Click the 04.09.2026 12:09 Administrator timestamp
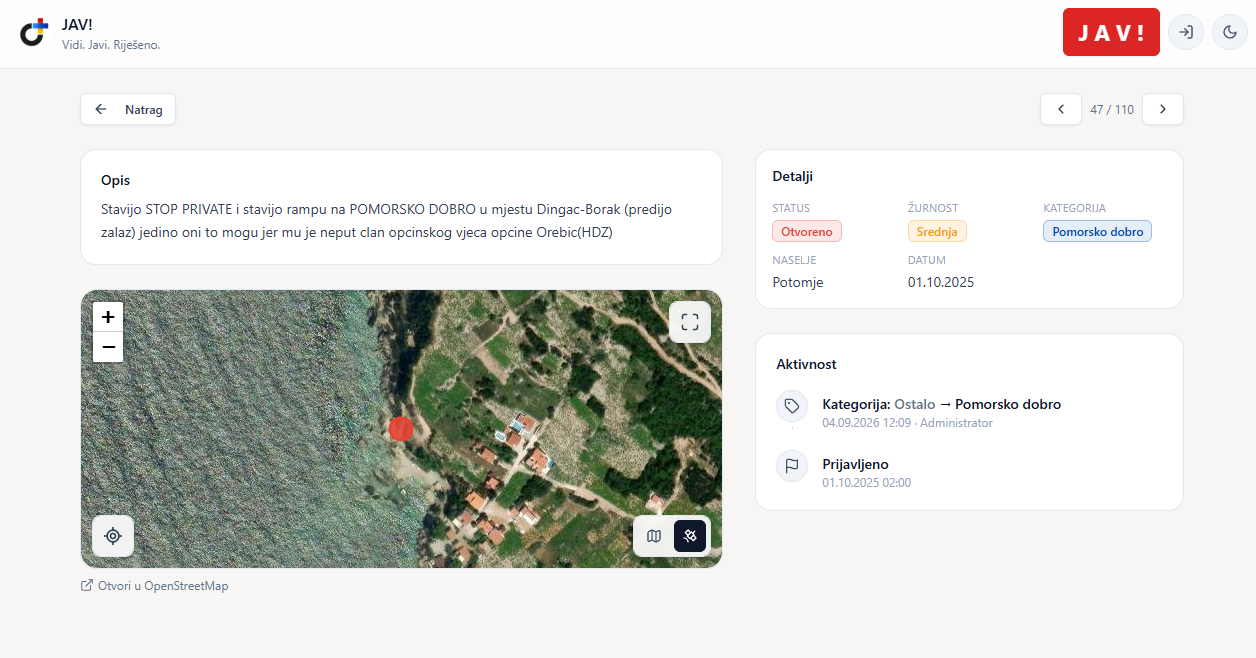Viewport: 1256px width, 658px height. click(907, 423)
